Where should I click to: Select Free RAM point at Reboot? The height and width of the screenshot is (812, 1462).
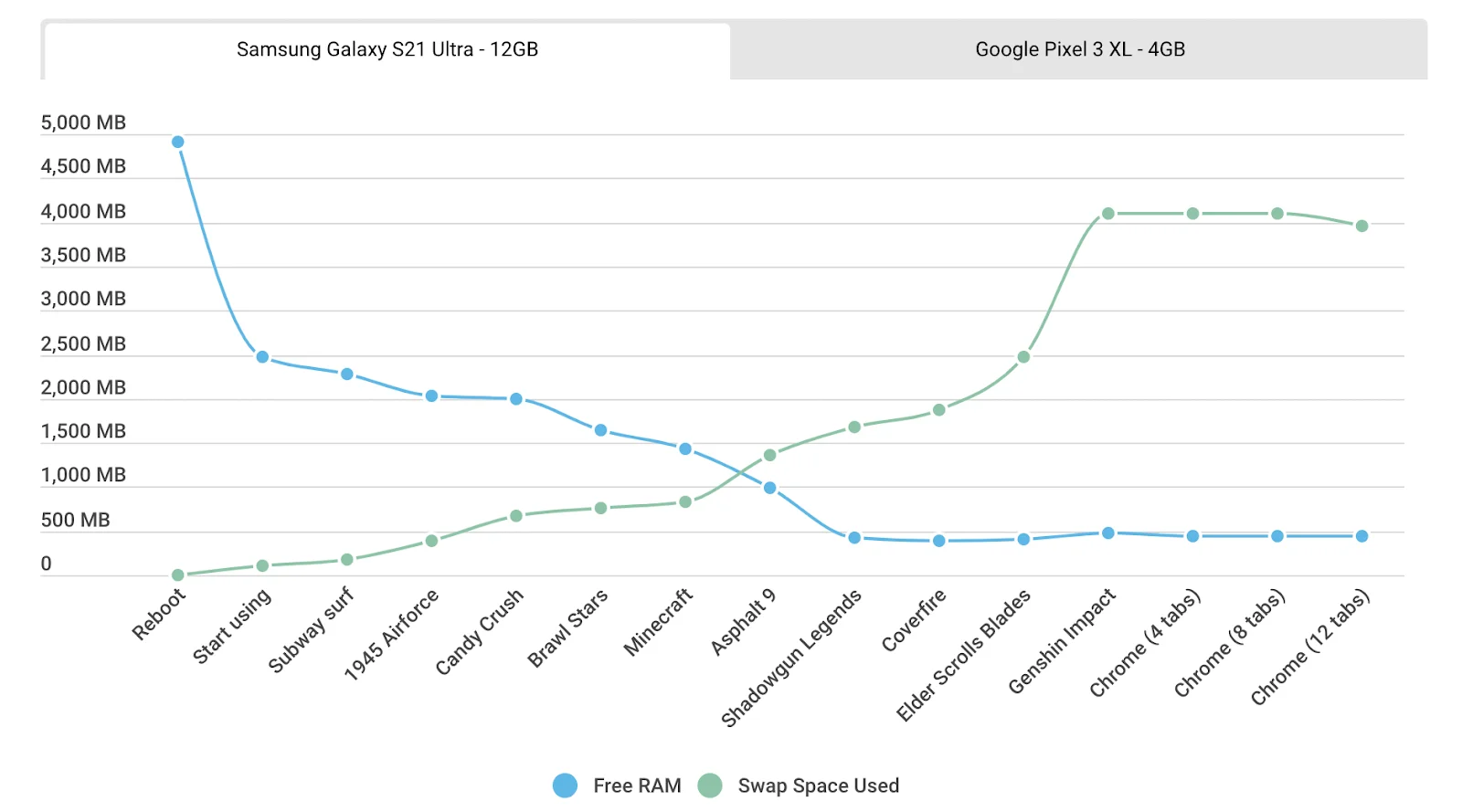(x=178, y=142)
